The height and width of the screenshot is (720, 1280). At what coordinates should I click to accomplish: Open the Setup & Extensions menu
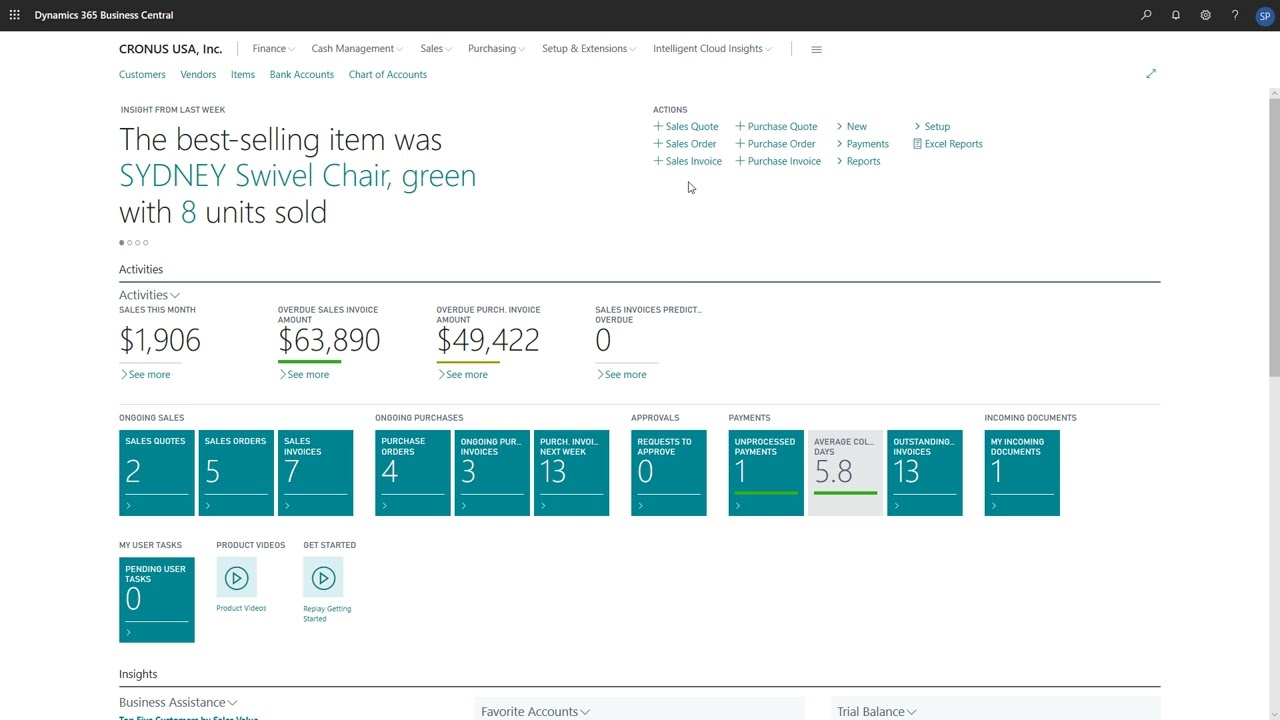pos(589,49)
